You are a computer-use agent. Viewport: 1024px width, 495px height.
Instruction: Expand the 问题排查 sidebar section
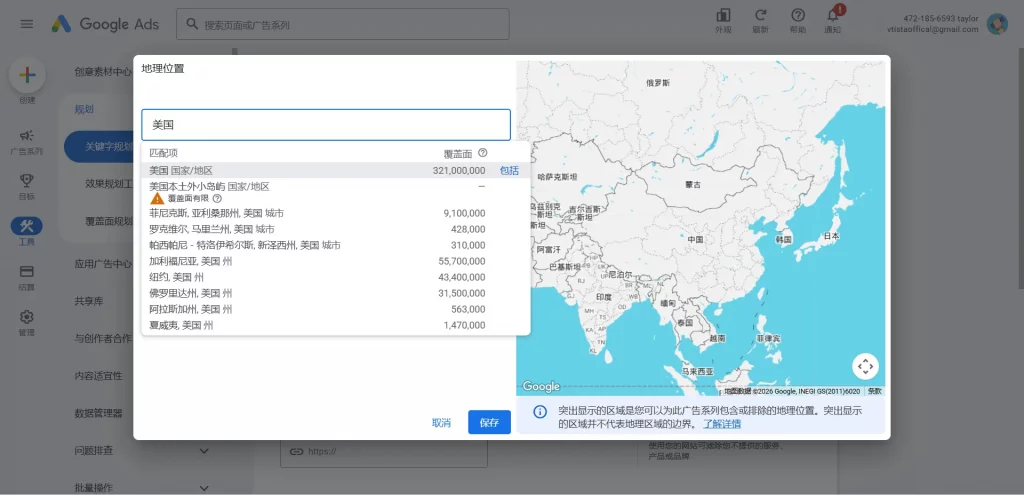point(204,451)
